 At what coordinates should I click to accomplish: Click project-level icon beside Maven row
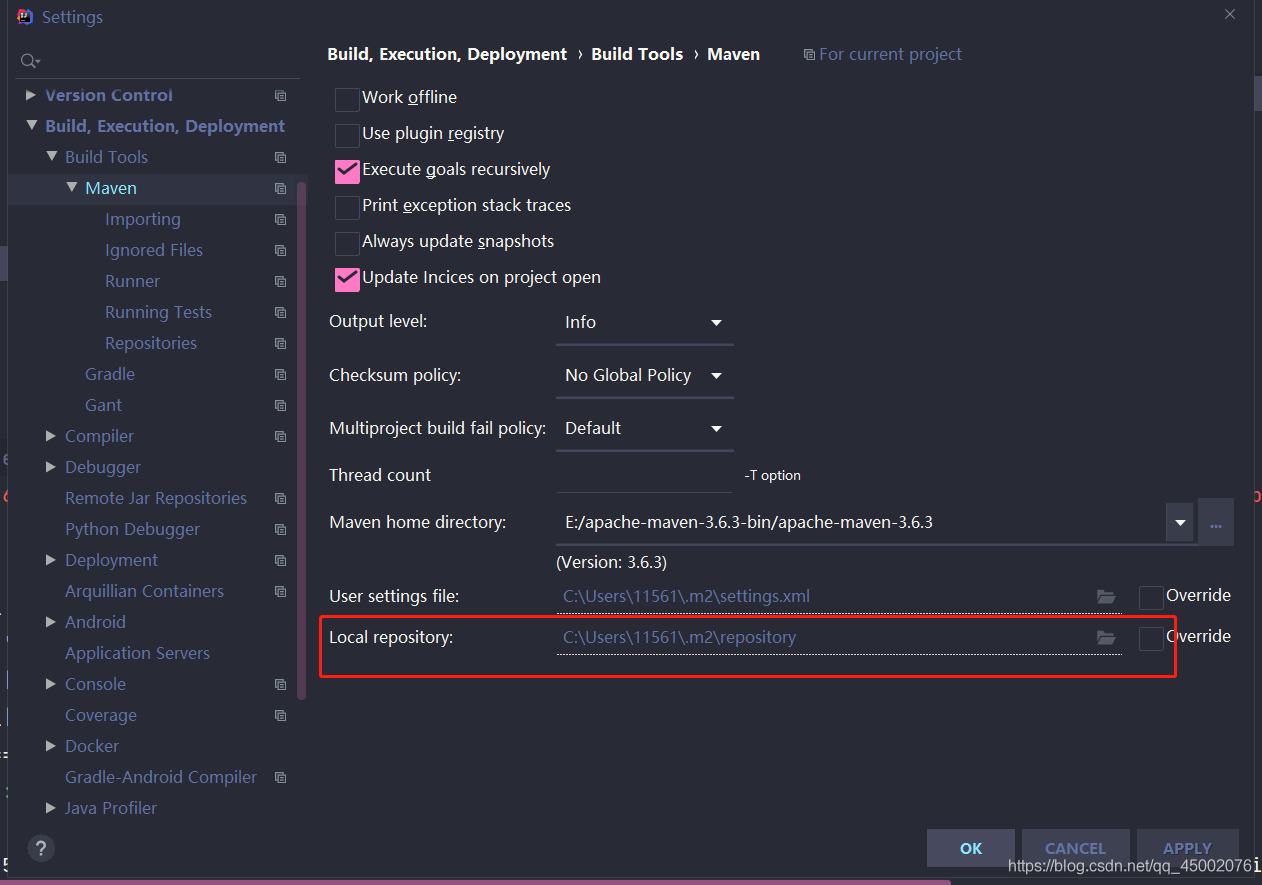[280, 189]
